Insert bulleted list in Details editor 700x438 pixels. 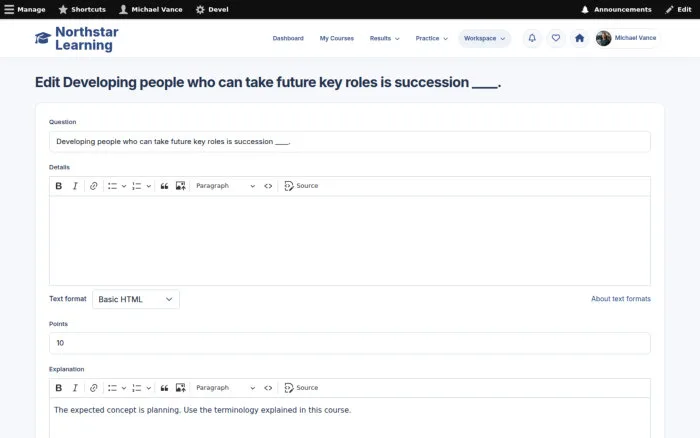tap(112, 186)
